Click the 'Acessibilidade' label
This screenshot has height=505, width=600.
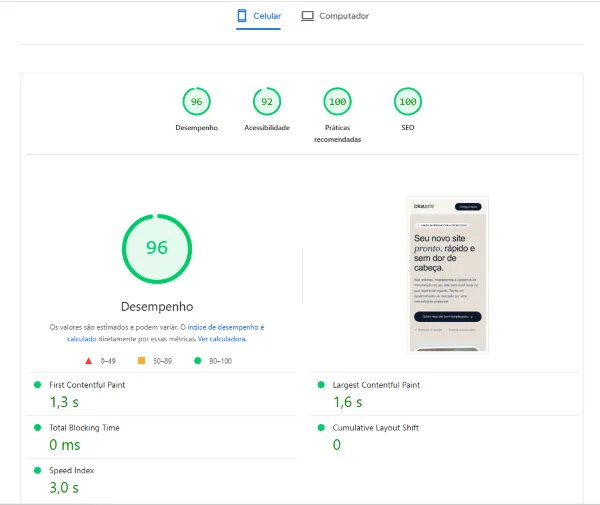tap(267, 128)
